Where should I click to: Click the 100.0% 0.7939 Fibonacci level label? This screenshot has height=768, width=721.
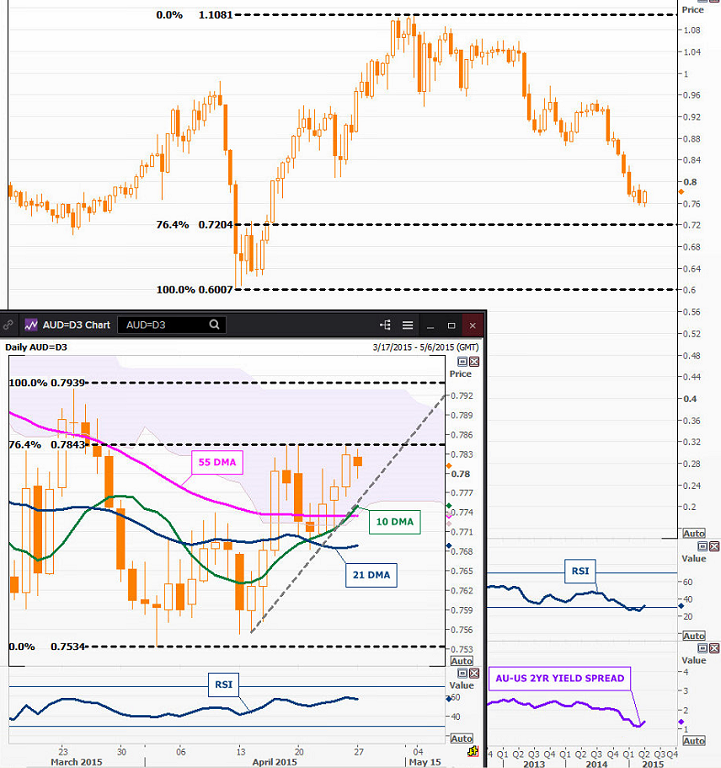(47, 383)
